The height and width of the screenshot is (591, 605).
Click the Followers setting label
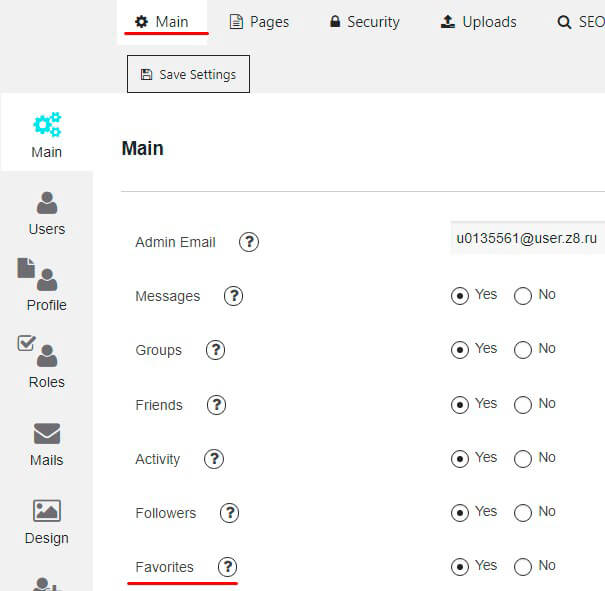tap(166, 513)
